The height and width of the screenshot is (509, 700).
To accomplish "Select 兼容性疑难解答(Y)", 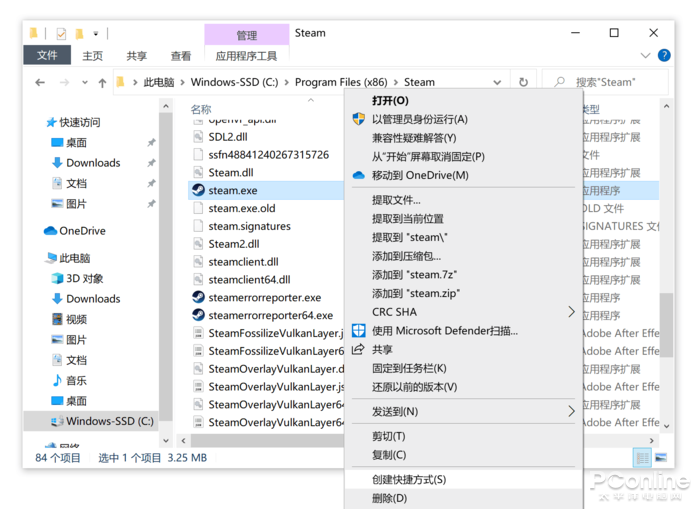I will (x=463, y=138).
